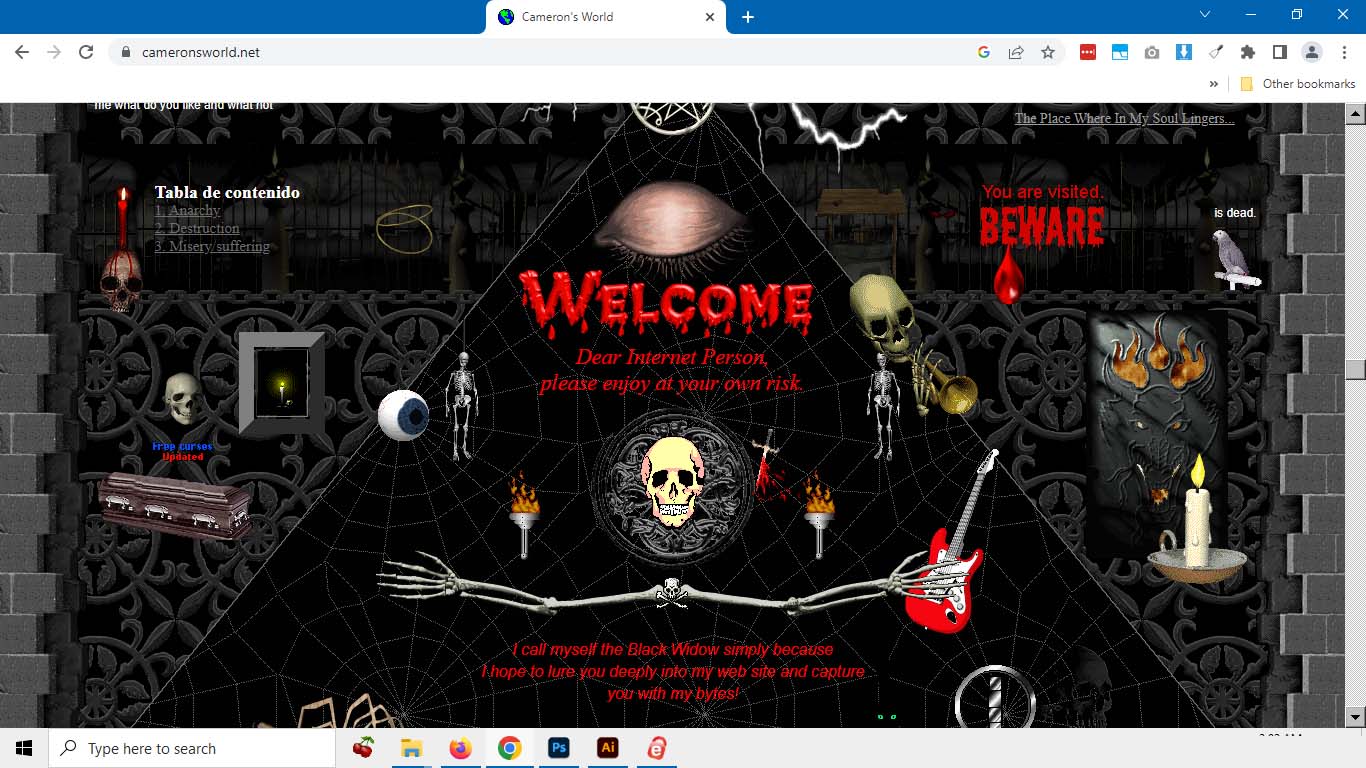Follow "The Place Where In My Soul Lingers" link
The height and width of the screenshot is (768, 1366).
1124,118
